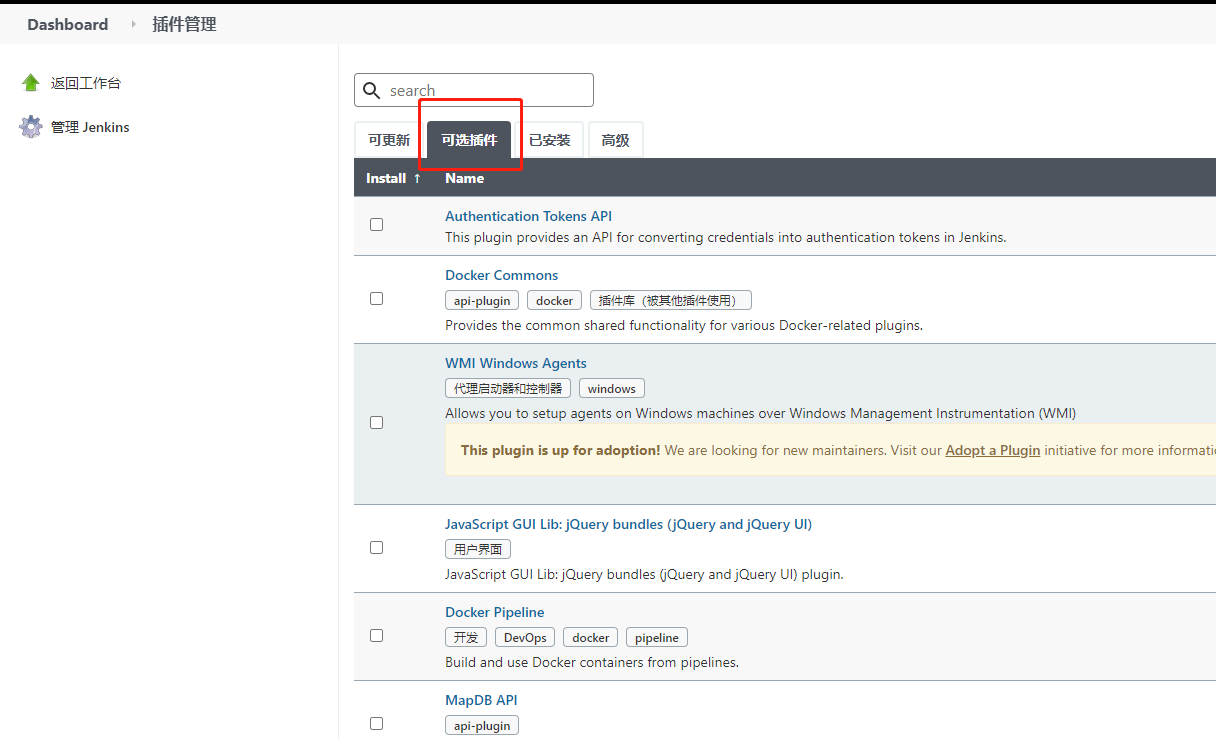Image resolution: width=1216 pixels, height=739 pixels.
Task: Check the MapDB API plugin checkbox
Action: pyautogui.click(x=377, y=724)
